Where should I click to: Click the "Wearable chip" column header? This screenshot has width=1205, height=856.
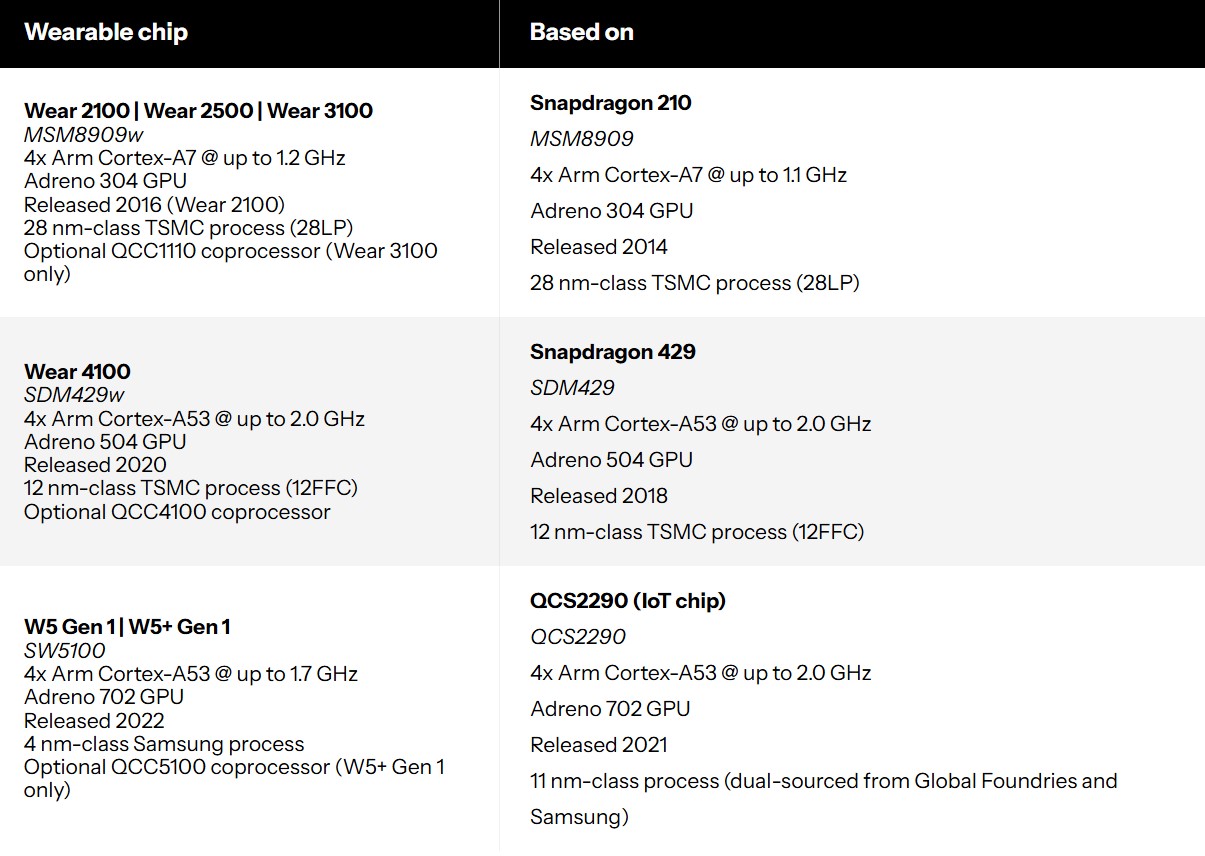click(105, 32)
